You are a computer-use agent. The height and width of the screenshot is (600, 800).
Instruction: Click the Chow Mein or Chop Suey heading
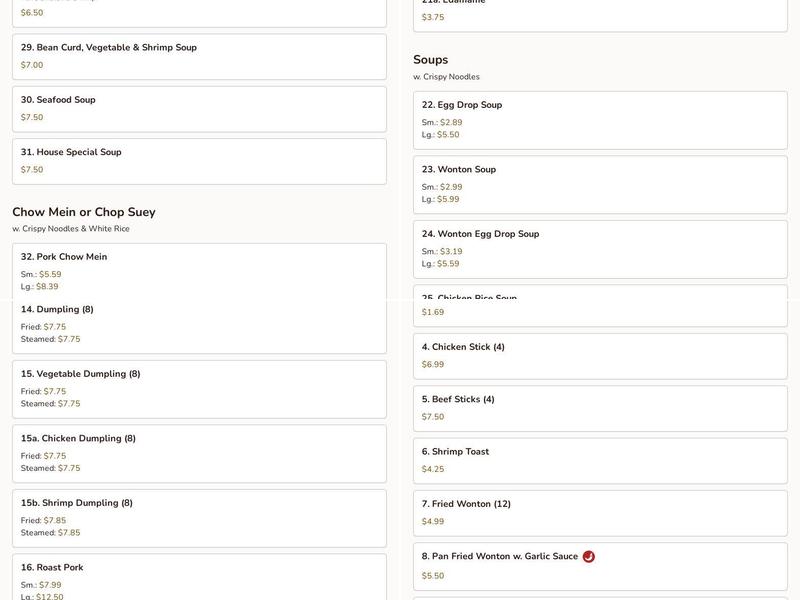coord(84,212)
